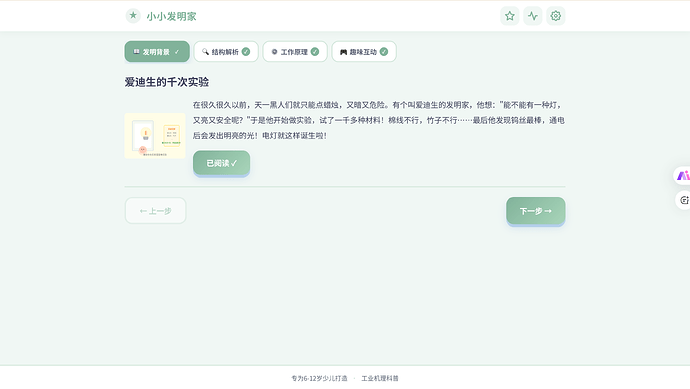Click the gear icon in 工作原理 tab
Screen dimensions: 690x389
(274, 51)
